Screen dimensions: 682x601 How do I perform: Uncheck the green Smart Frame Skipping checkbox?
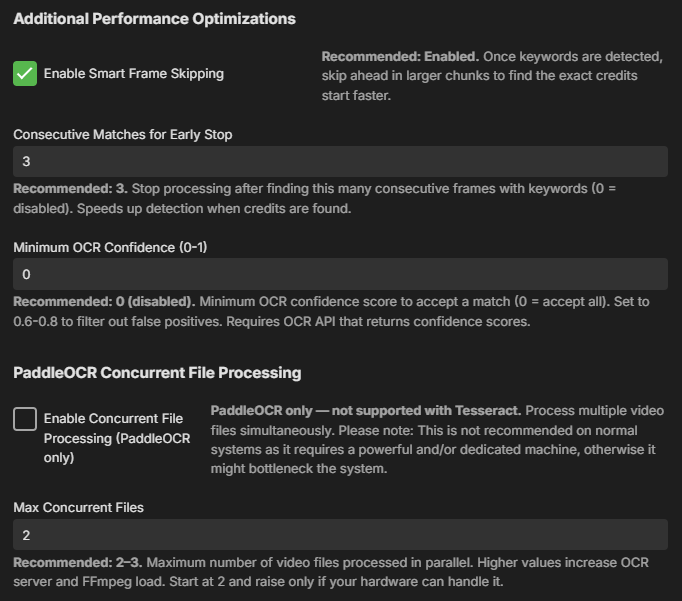pyautogui.click(x=25, y=73)
